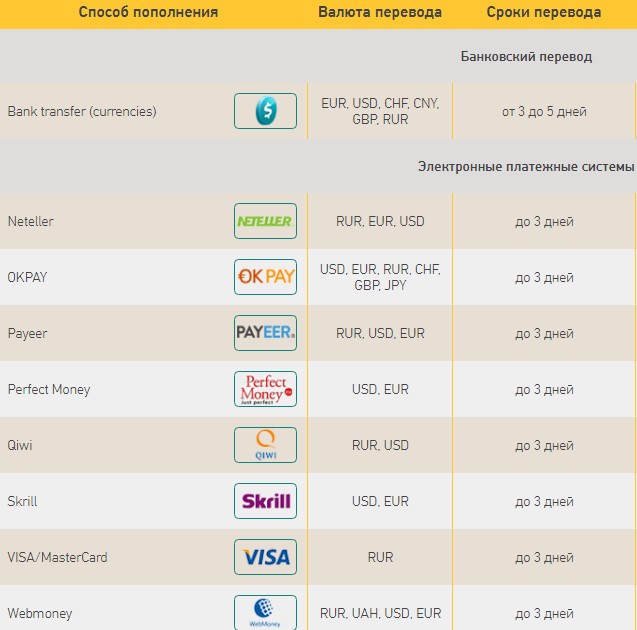
Task: Open the VISA/MasterCard row label
Action: tap(57, 557)
